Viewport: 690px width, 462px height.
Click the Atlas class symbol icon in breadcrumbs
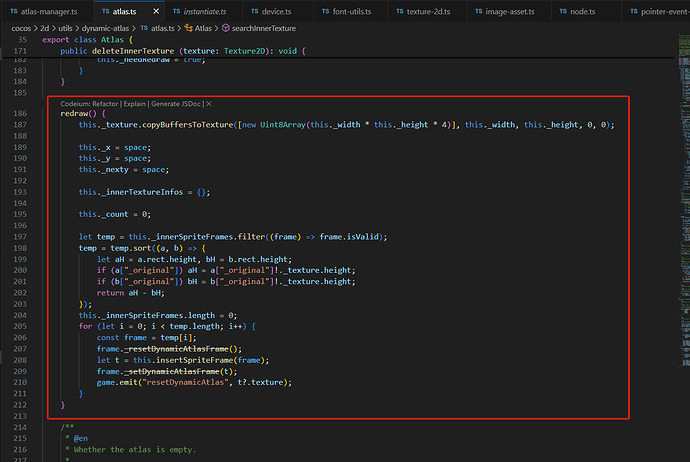click(188, 28)
